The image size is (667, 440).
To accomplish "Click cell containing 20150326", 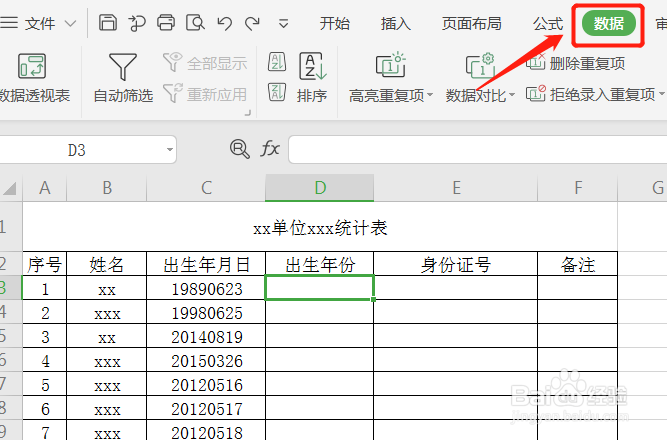I will (x=206, y=360).
